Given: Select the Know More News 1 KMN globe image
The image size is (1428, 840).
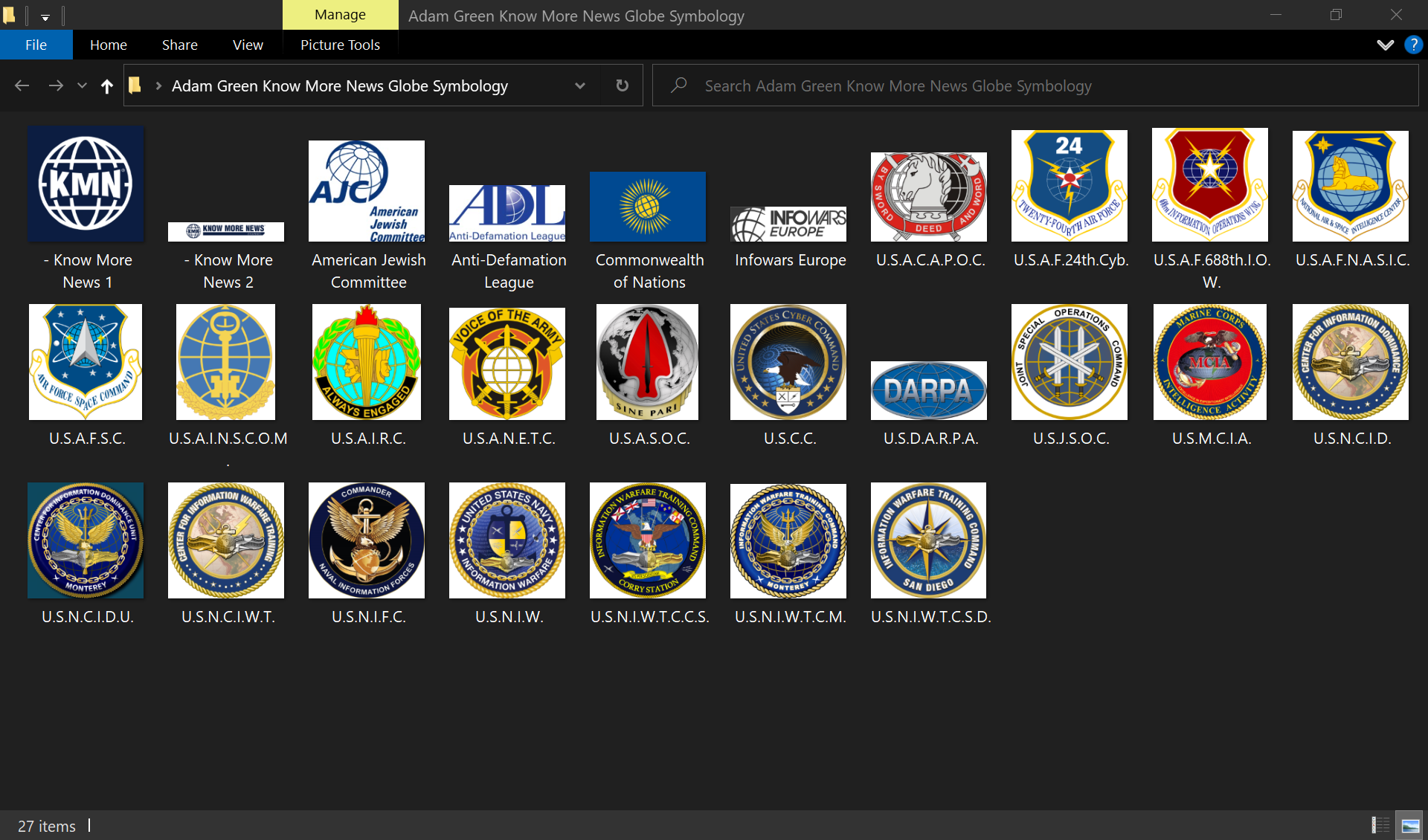Looking at the screenshot, I should pyautogui.click(x=86, y=184).
